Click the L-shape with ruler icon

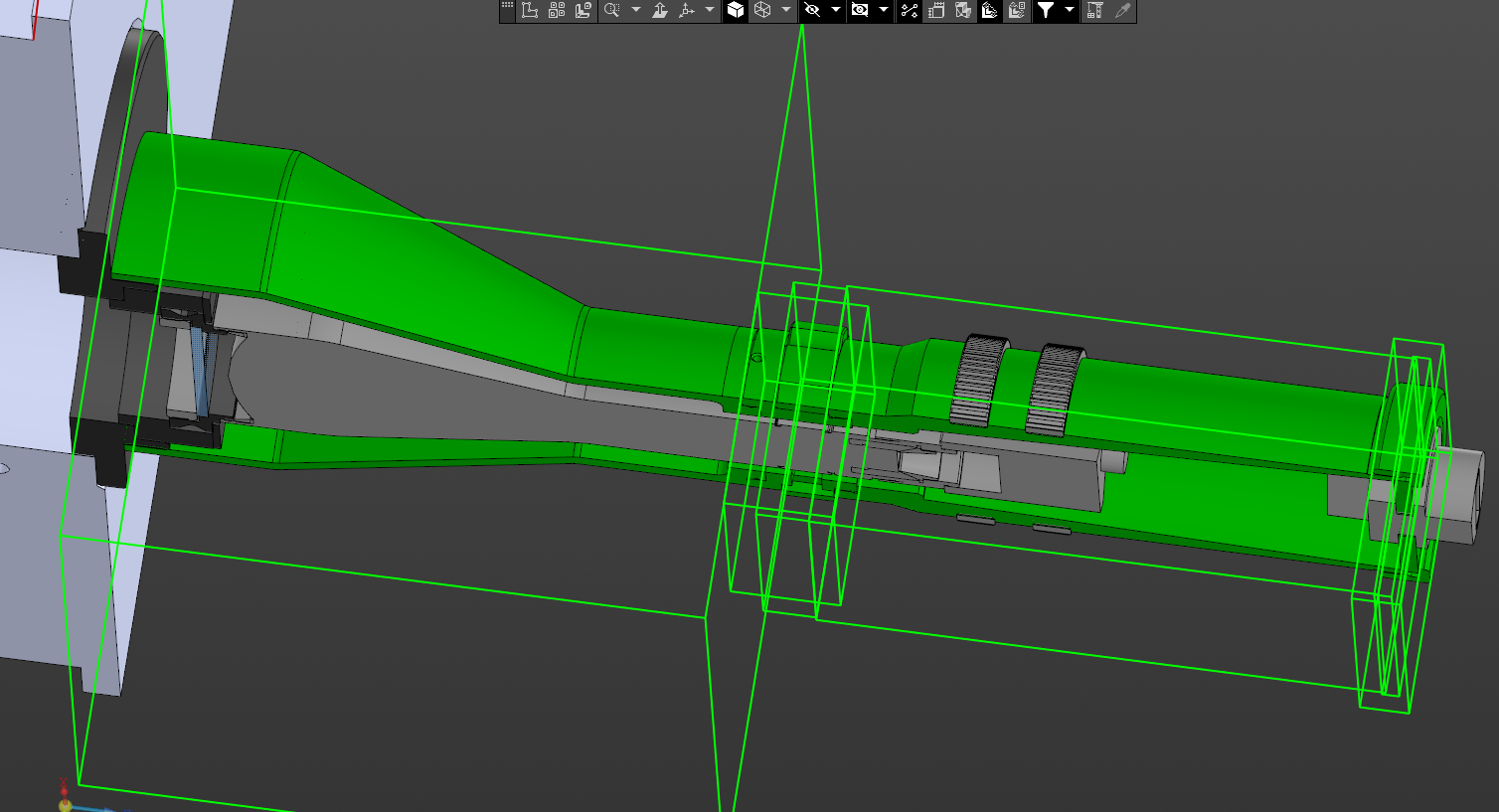pos(990,10)
